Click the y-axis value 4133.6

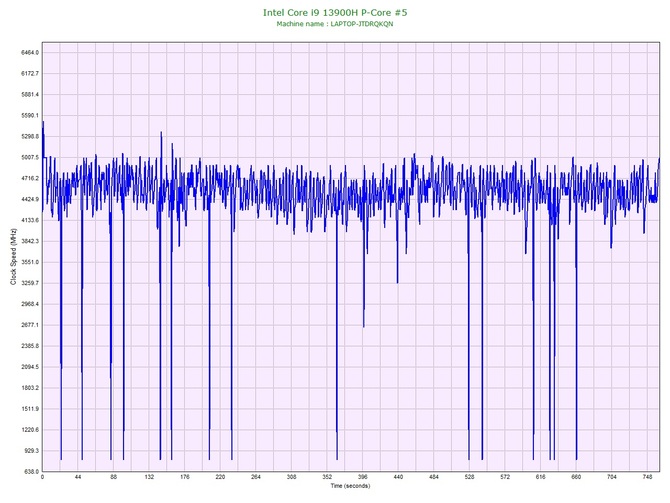click(30, 220)
